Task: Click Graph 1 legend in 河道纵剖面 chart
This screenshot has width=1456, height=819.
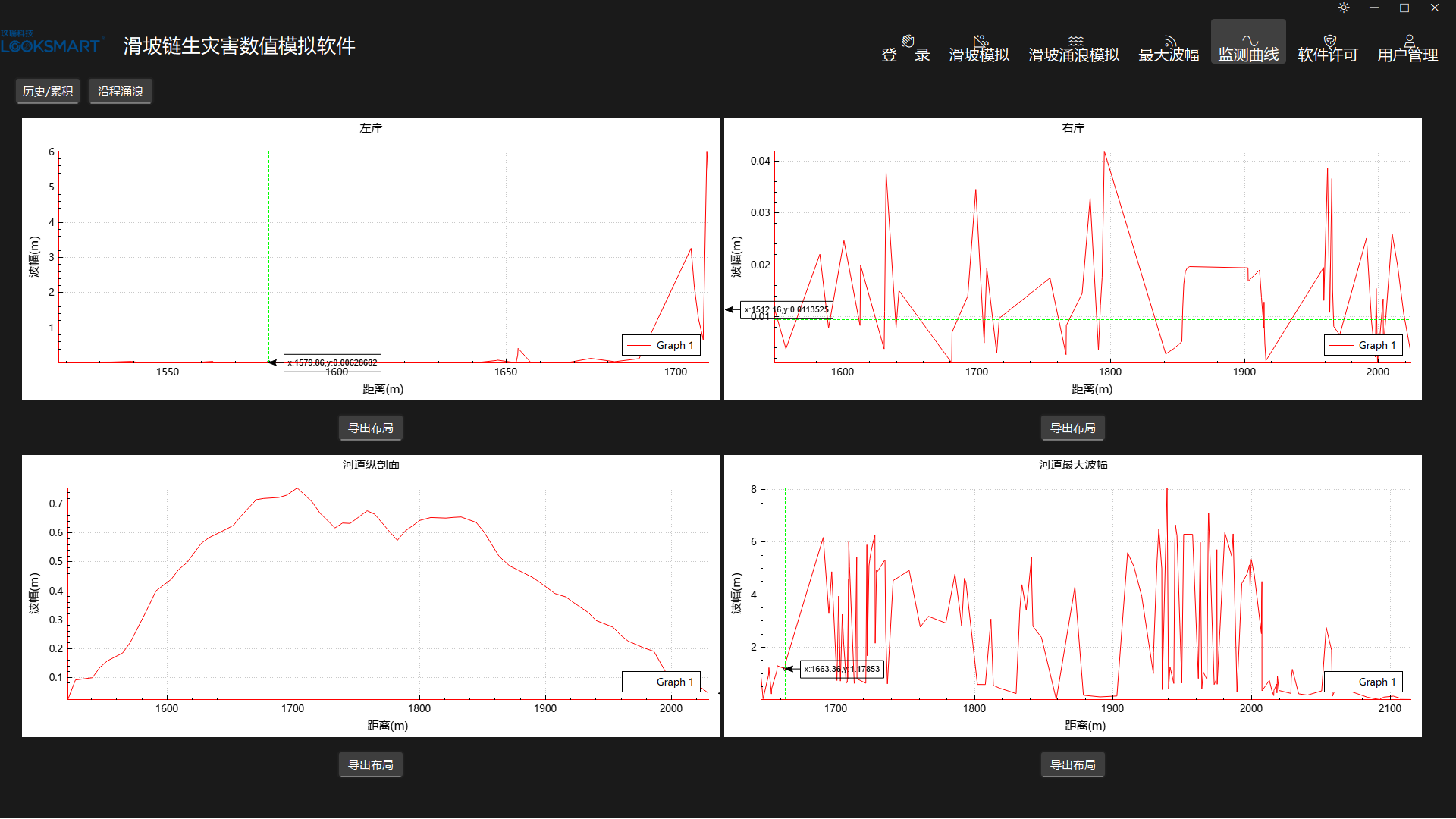Action: tap(661, 682)
